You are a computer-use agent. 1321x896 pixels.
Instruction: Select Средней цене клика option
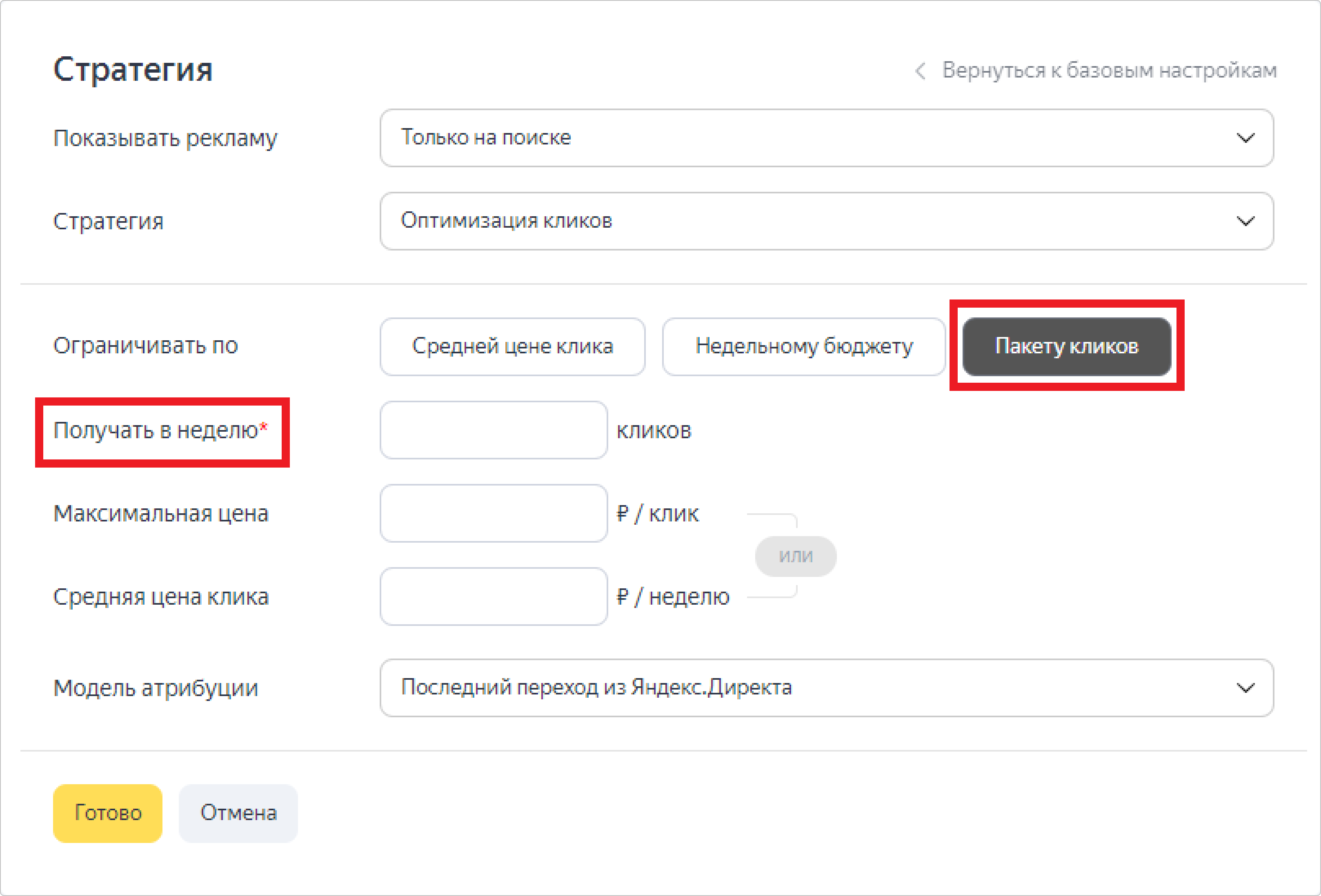512,346
